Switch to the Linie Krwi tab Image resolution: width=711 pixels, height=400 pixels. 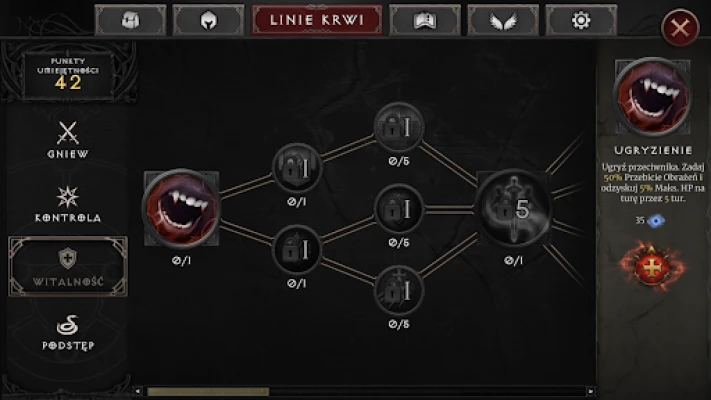pyautogui.click(x=317, y=20)
